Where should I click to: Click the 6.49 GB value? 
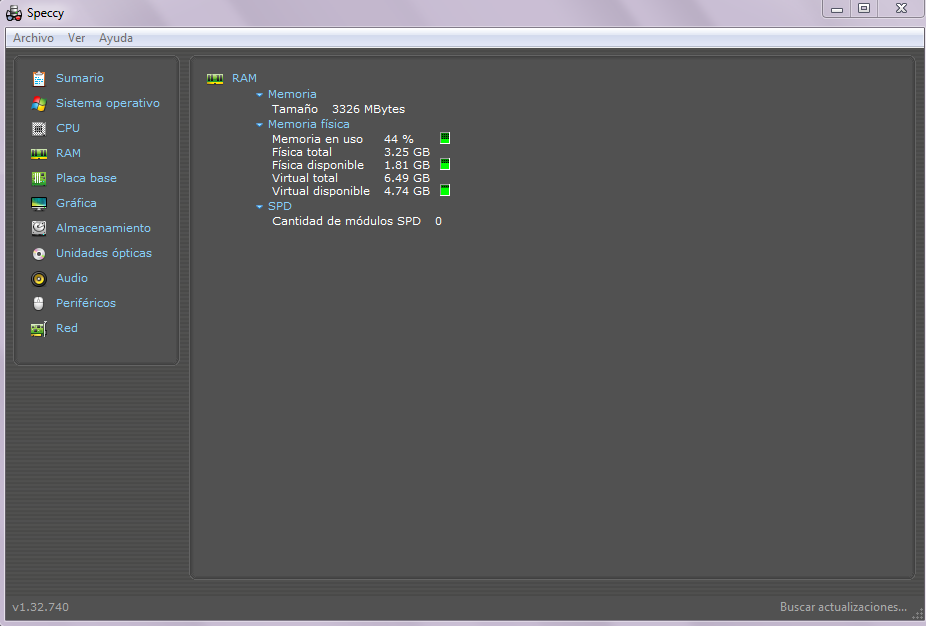(407, 178)
